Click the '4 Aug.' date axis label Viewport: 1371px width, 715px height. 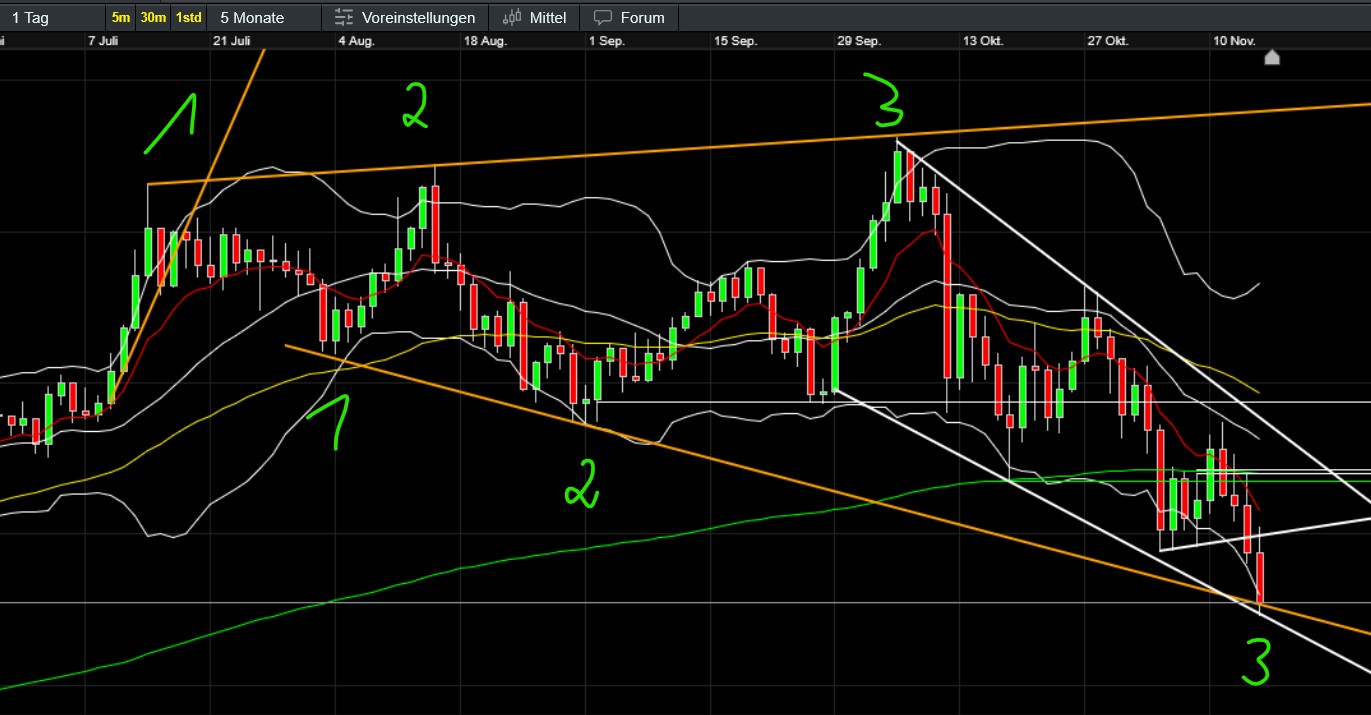pyautogui.click(x=357, y=41)
